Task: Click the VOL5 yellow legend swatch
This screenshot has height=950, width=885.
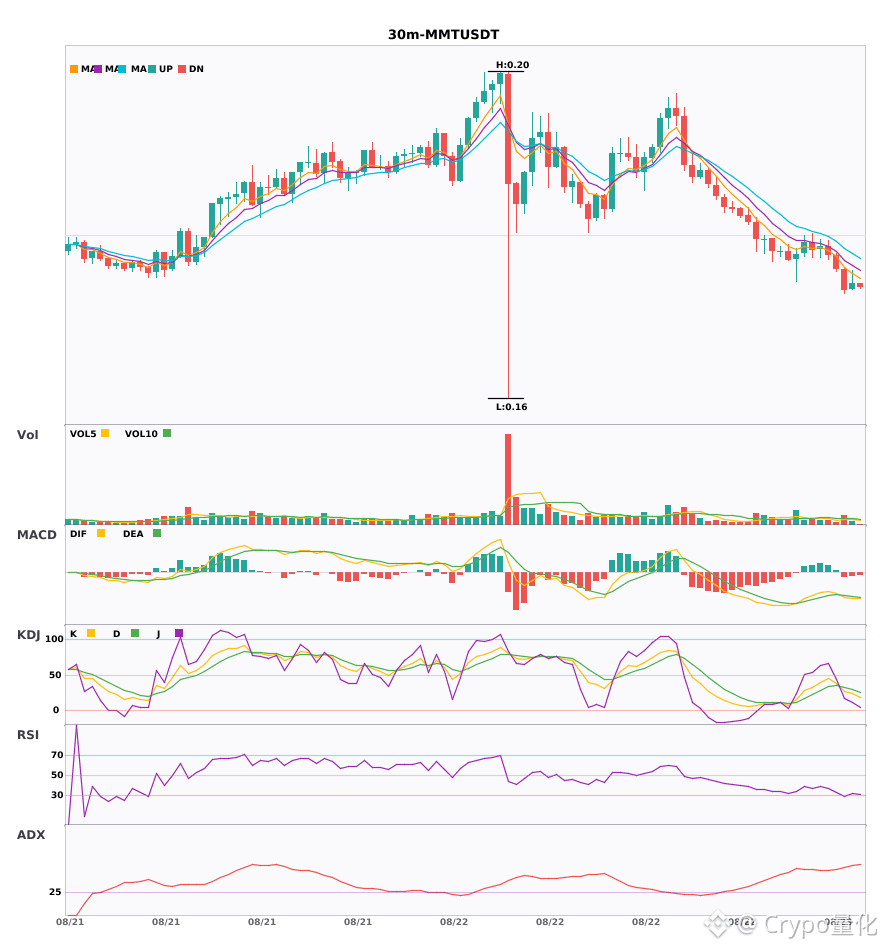Action: click(x=105, y=433)
